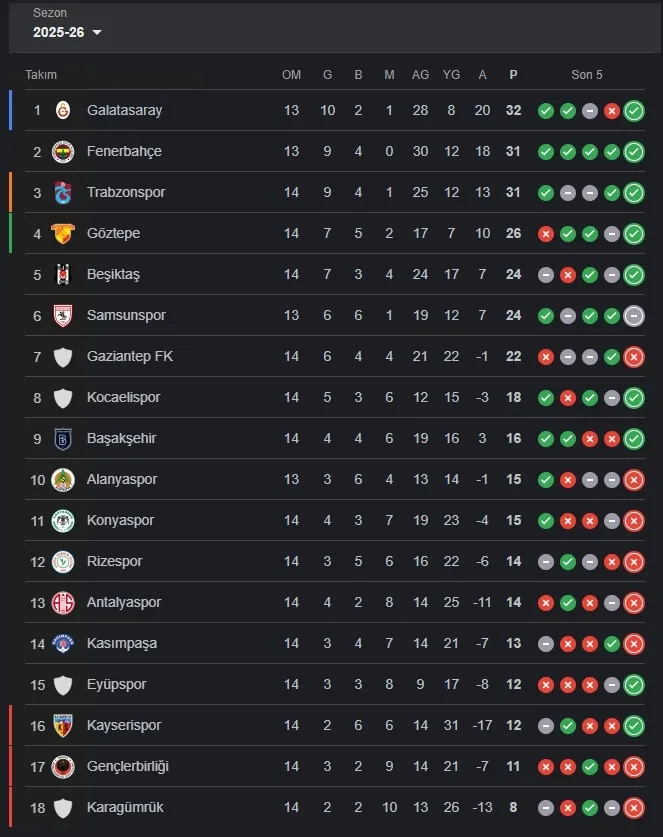
Task: Click the Kayserispor team logo
Action: (x=63, y=725)
